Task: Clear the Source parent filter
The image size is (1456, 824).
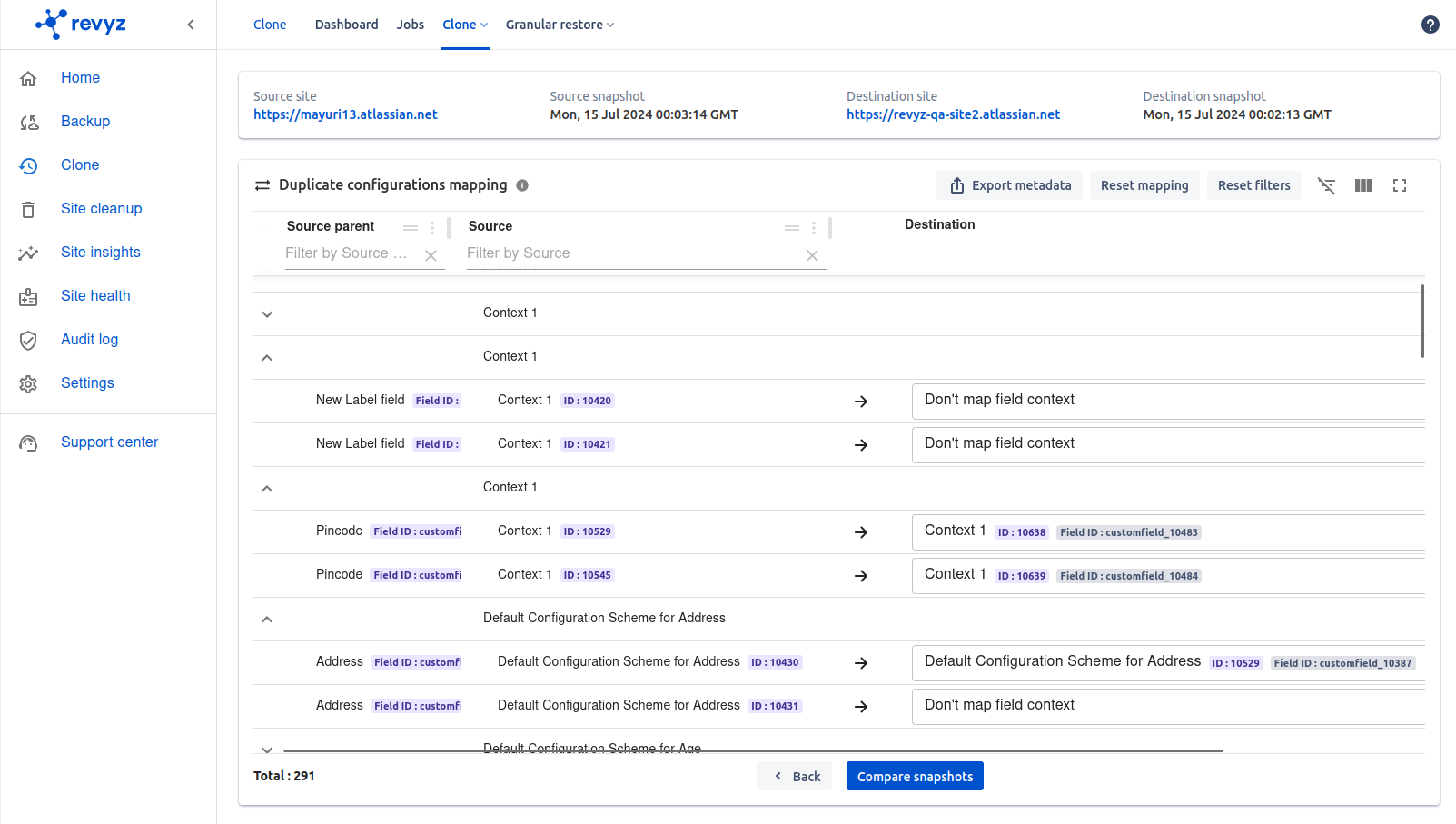Action: coord(431,255)
